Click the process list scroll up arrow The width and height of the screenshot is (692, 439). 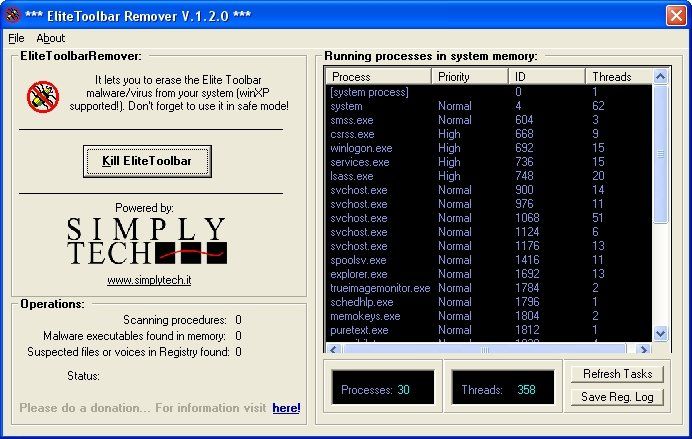(x=660, y=77)
